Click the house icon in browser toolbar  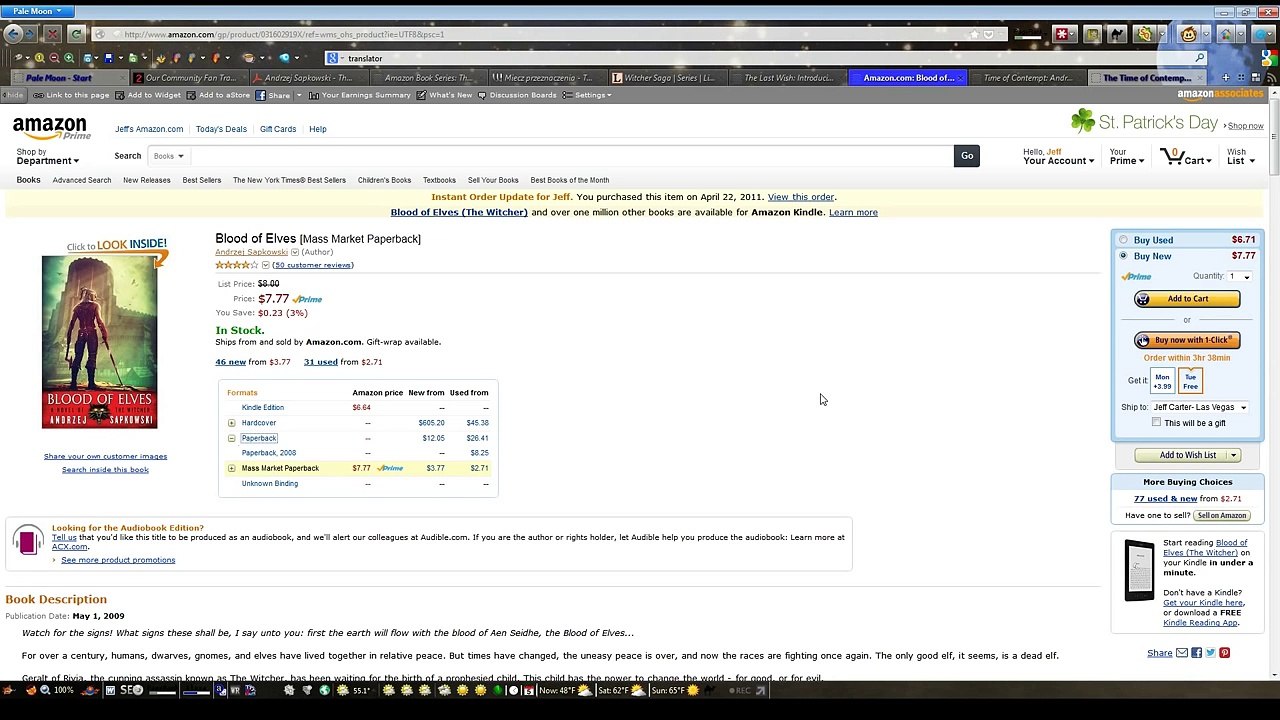pyautogui.click(x=1225, y=34)
